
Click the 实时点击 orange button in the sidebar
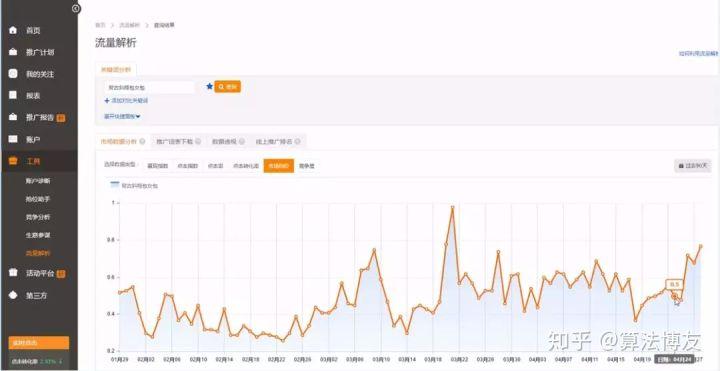point(39,343)
